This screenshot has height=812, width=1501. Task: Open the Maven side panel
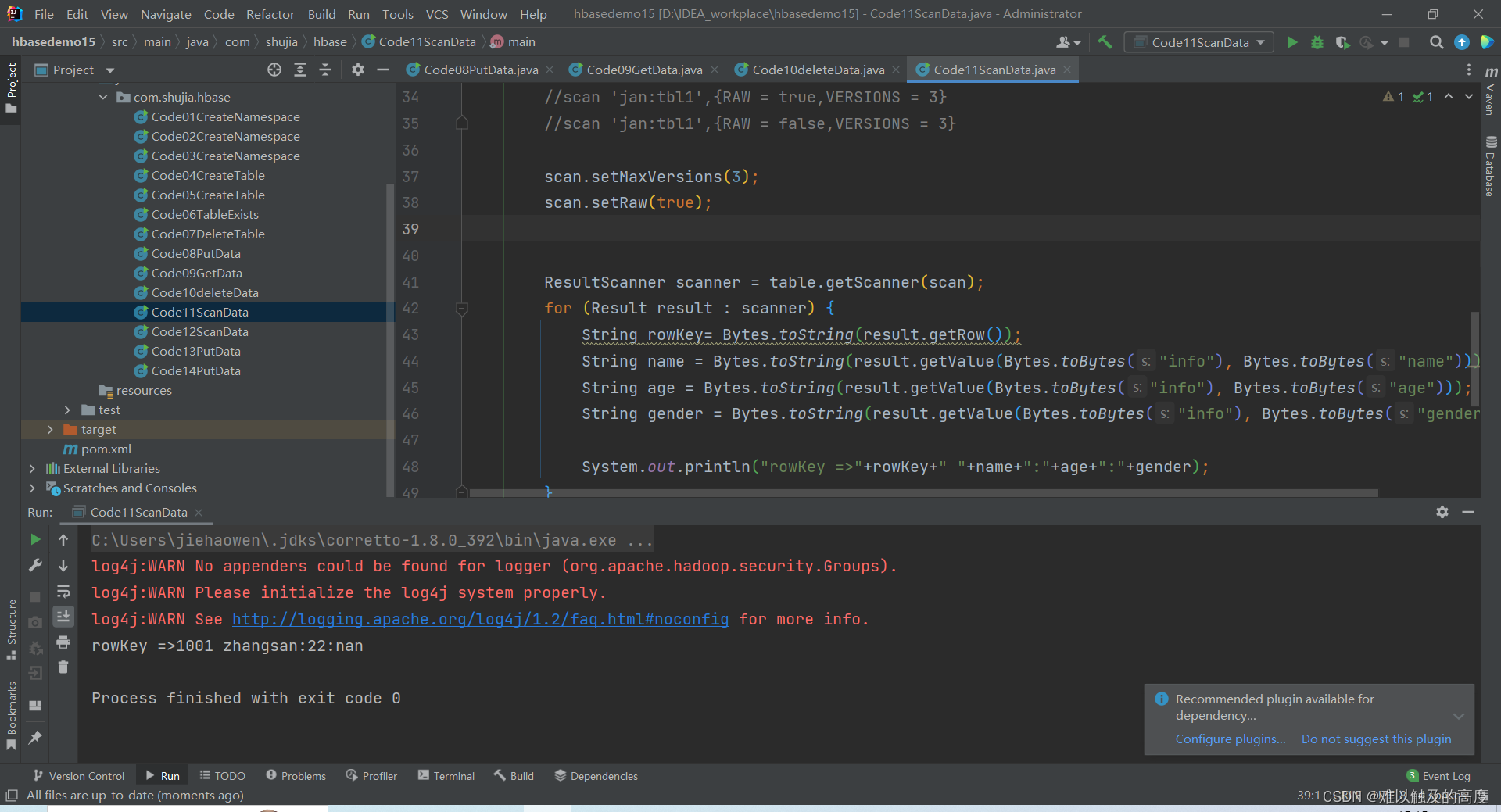1491,91
